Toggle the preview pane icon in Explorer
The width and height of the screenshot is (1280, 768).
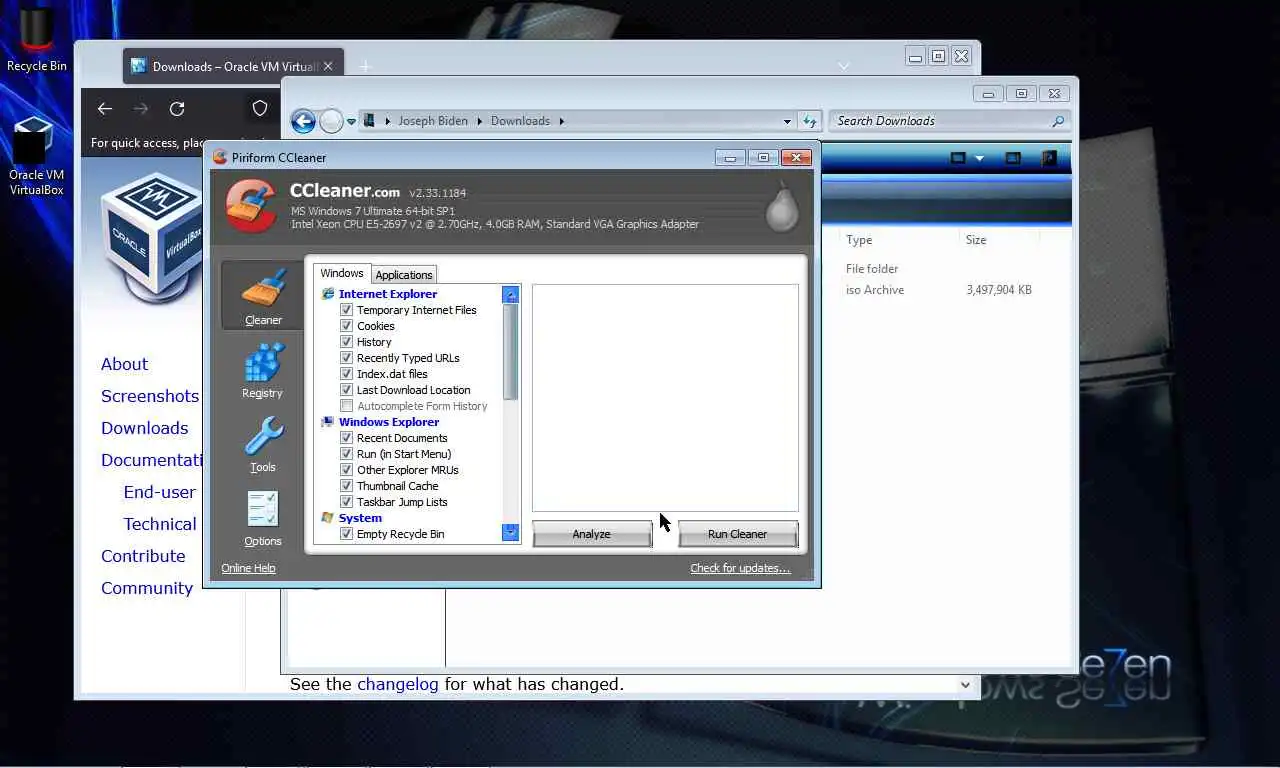click(x=1013, y=158)
